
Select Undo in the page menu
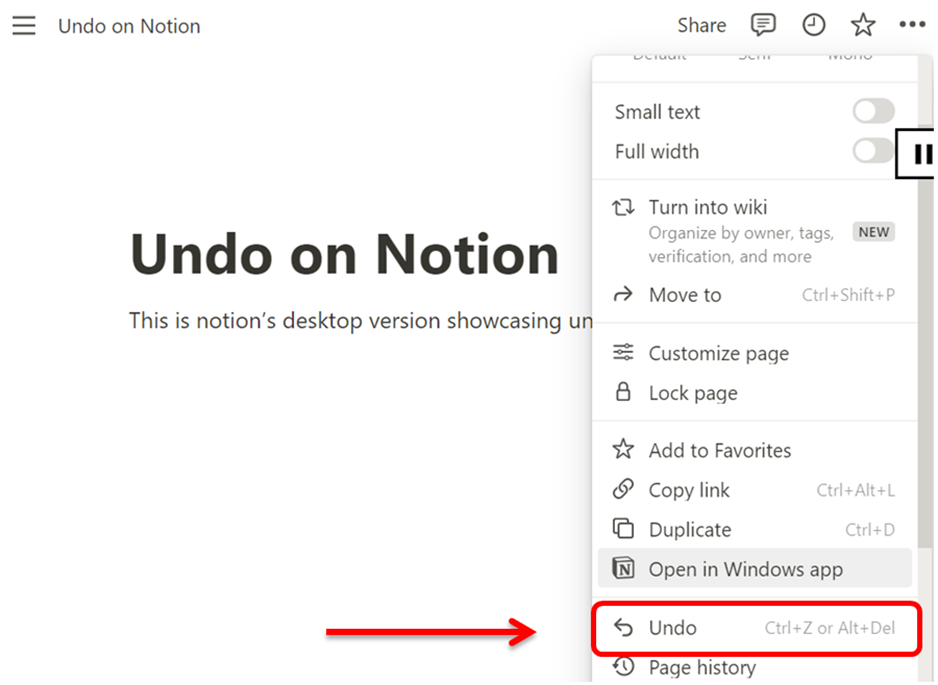(x=754, y=627)
